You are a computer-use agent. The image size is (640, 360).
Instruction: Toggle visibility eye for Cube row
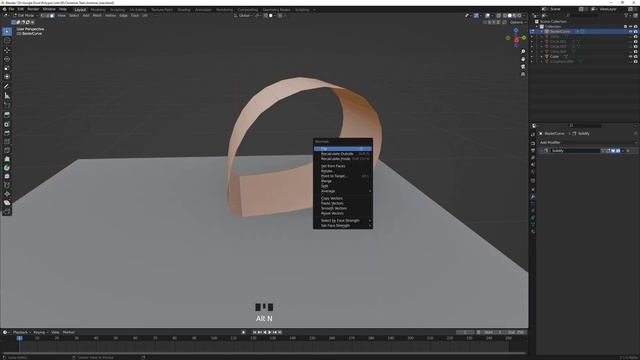coord(630,57)
